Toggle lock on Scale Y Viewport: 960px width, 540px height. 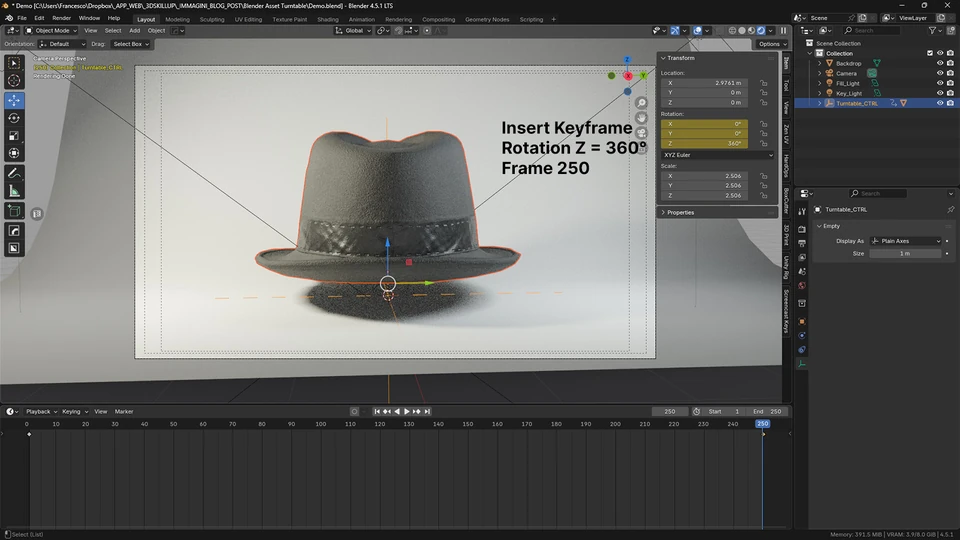(763, 186)
